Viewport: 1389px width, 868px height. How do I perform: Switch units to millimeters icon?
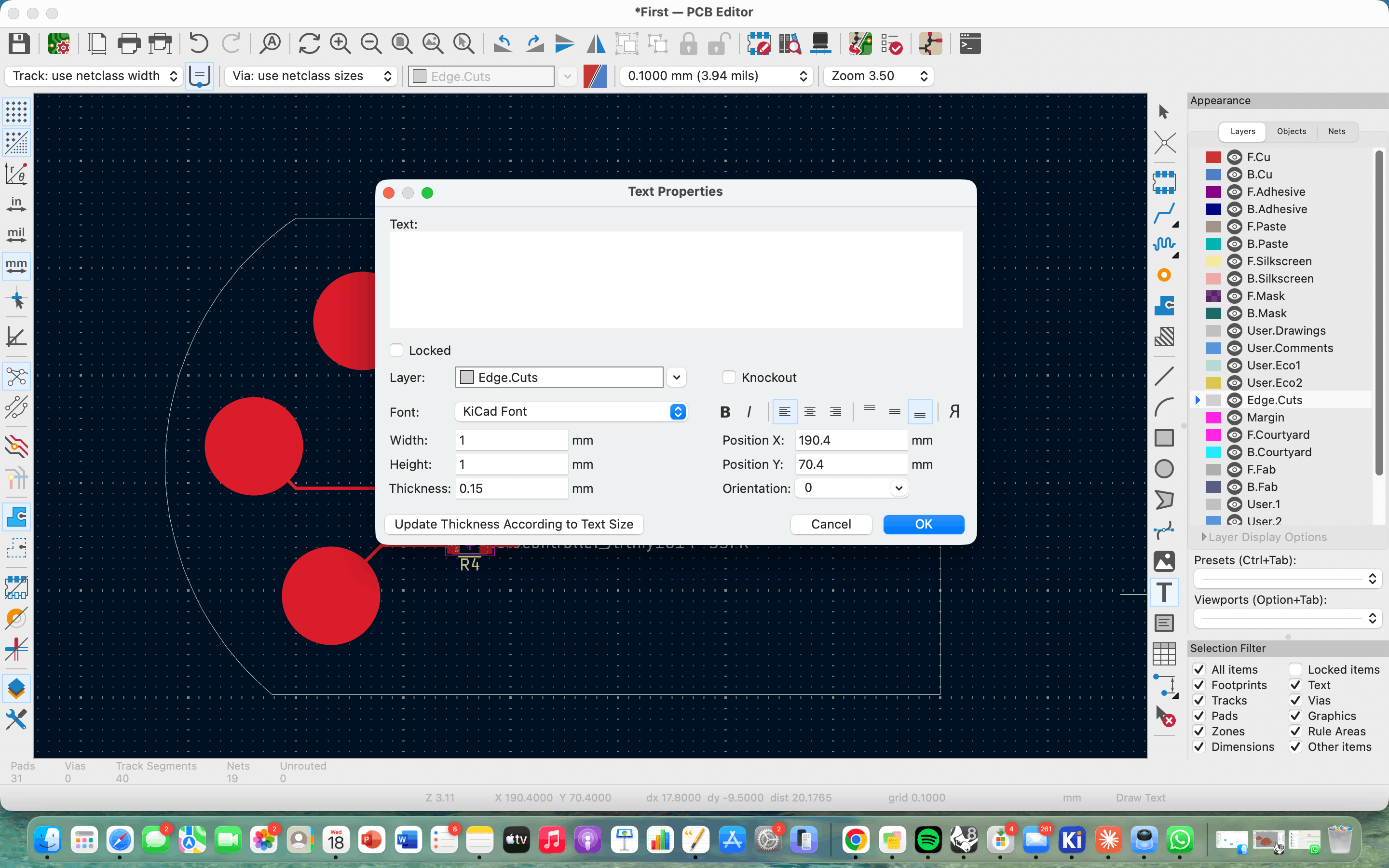click(x=16, y=266)
